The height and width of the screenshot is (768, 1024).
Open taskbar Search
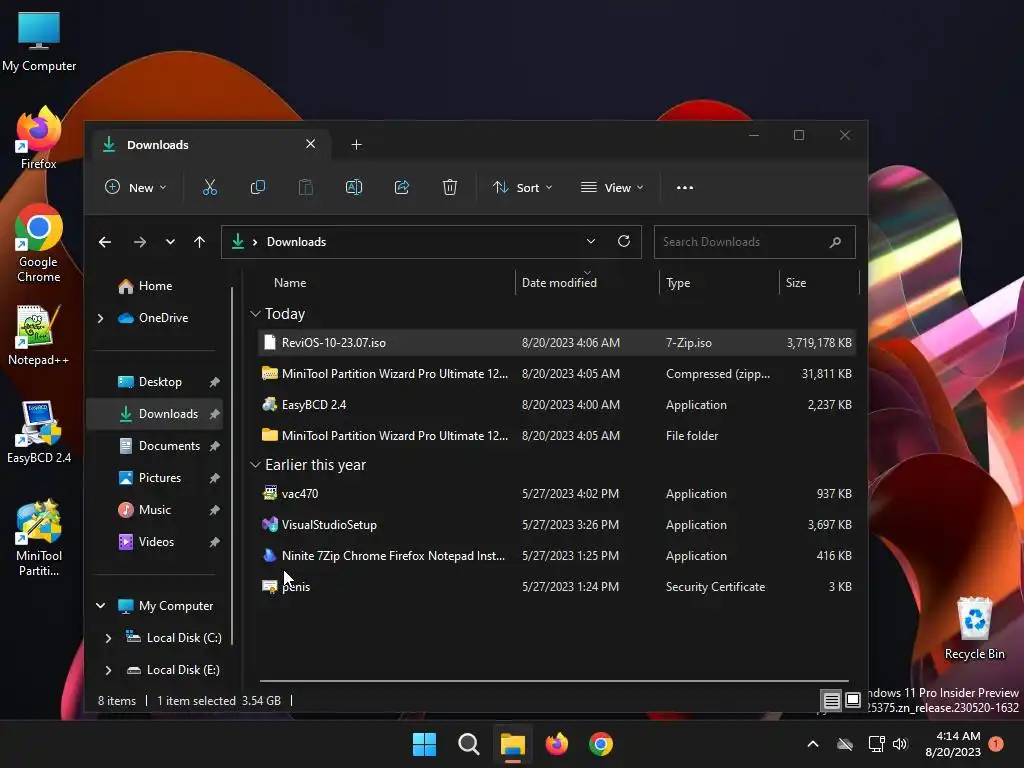coord(468,744)
